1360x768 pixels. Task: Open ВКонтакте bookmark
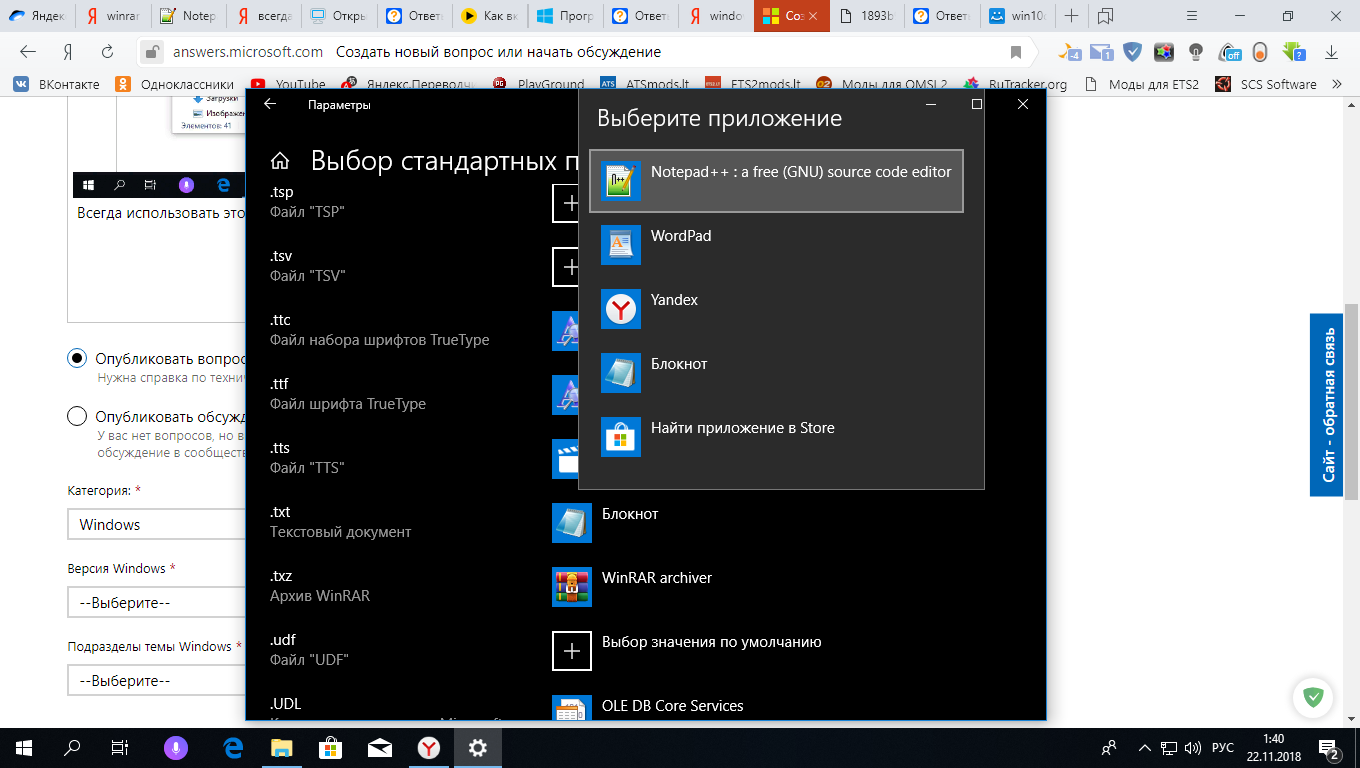[56, 85]
